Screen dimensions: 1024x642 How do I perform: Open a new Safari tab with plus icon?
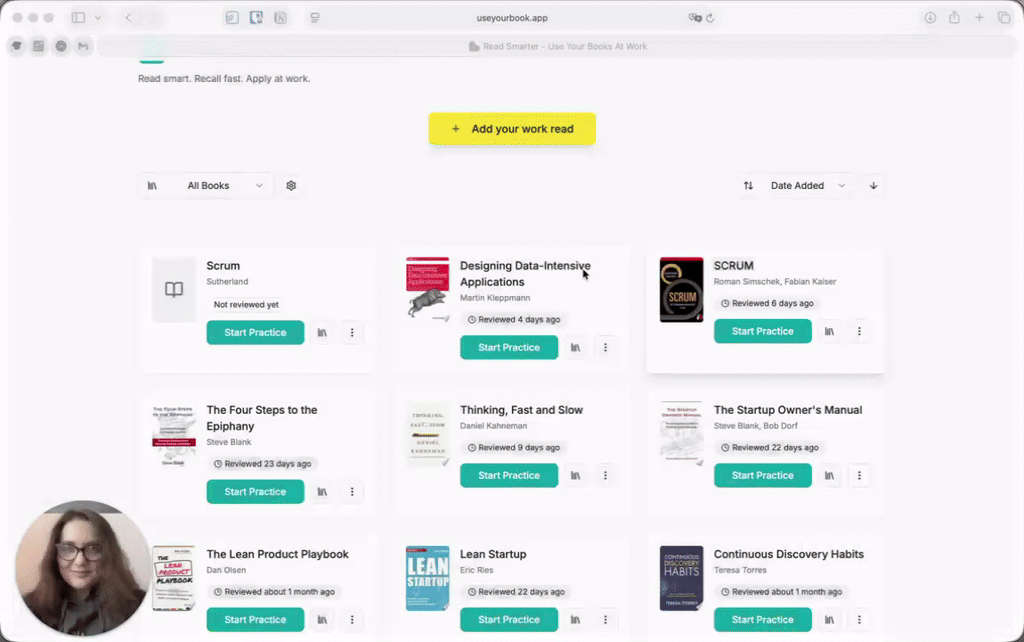(x=979, y=18)
